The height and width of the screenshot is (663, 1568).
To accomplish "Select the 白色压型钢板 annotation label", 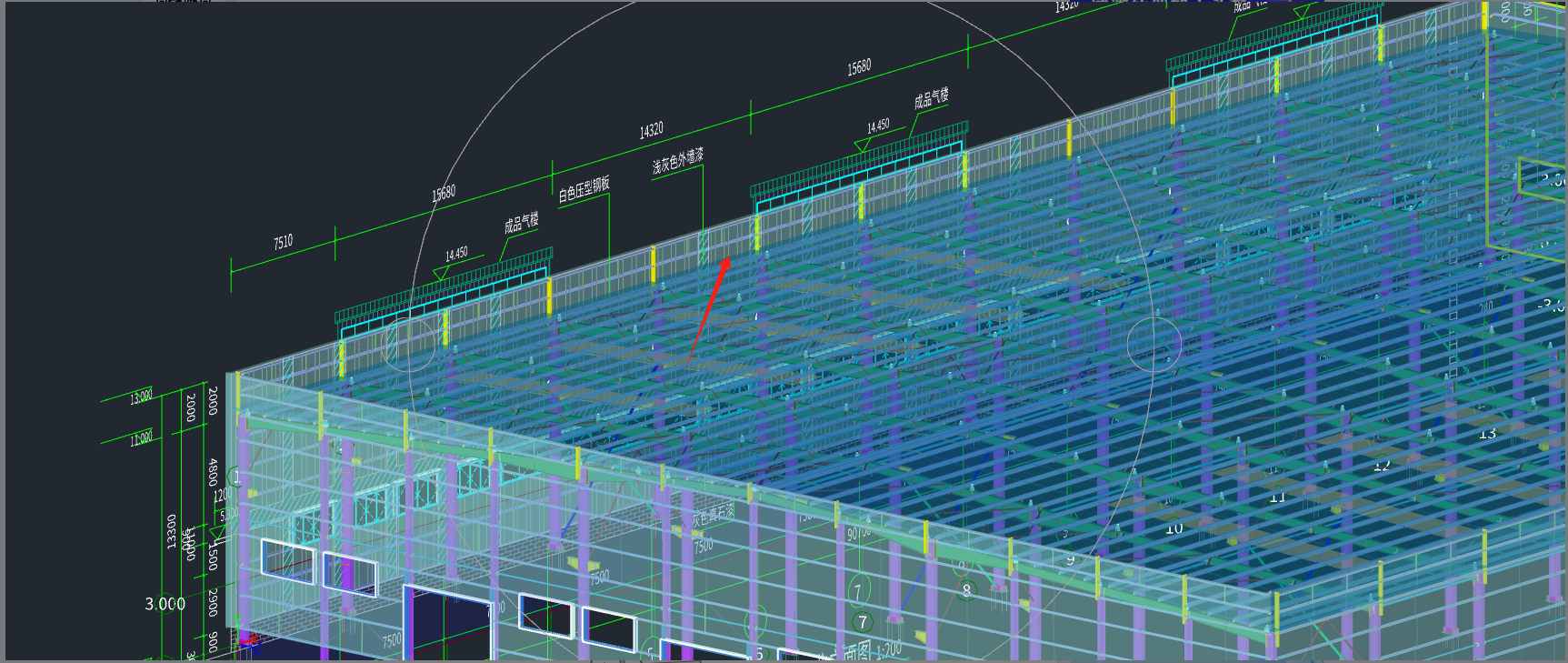I will click(584, 189).
